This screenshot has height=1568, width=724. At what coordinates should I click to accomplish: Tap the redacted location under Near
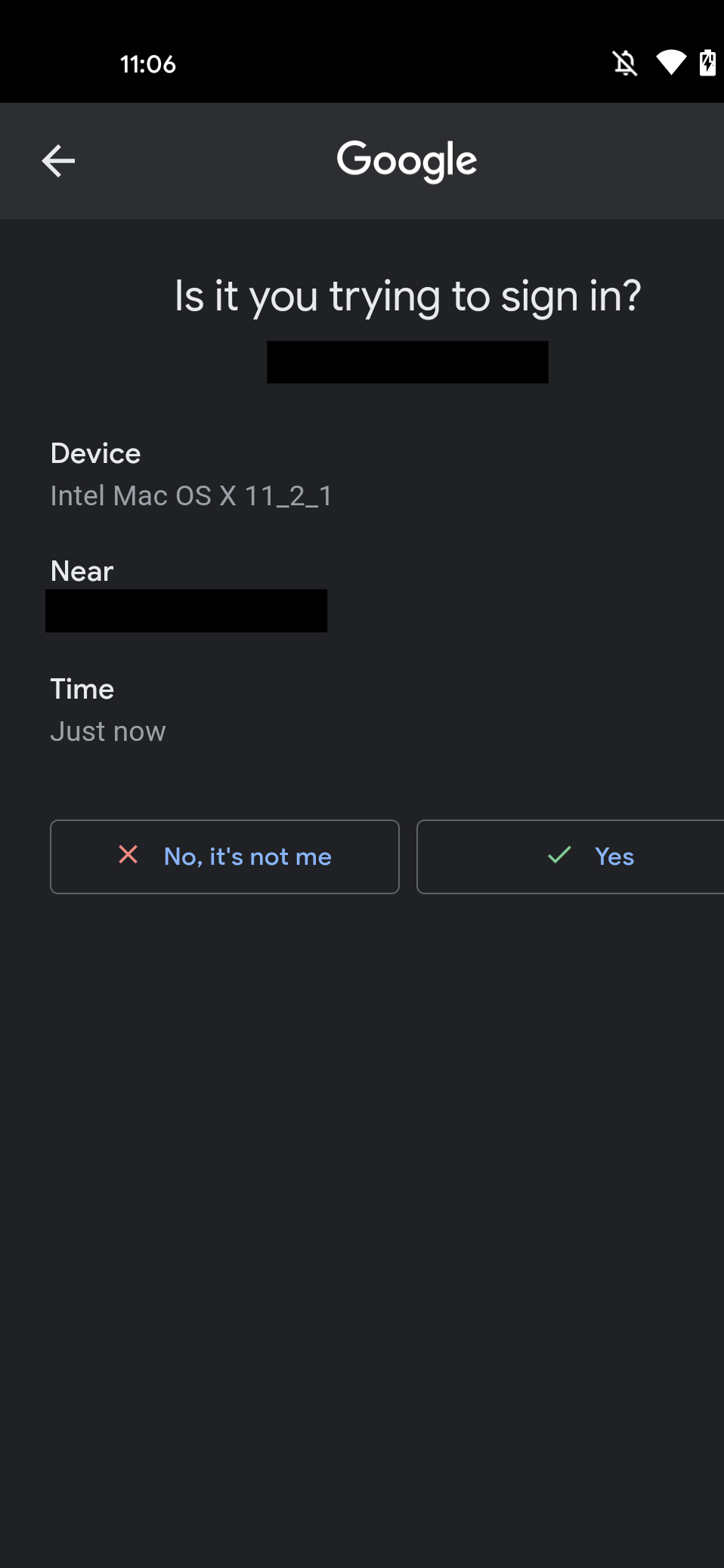pos(186,610)
